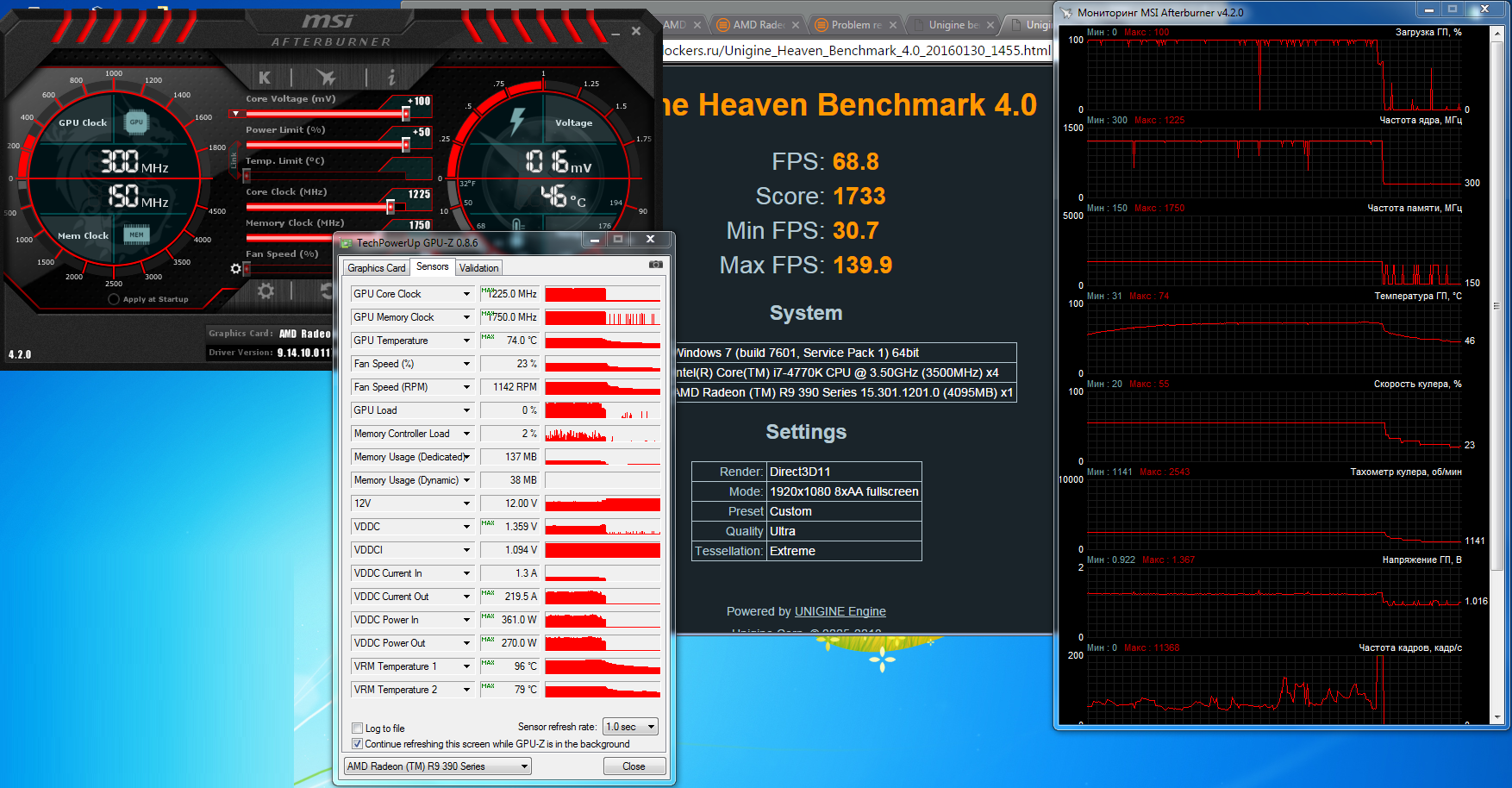Switch to the Validation tab

click(478, 268)
